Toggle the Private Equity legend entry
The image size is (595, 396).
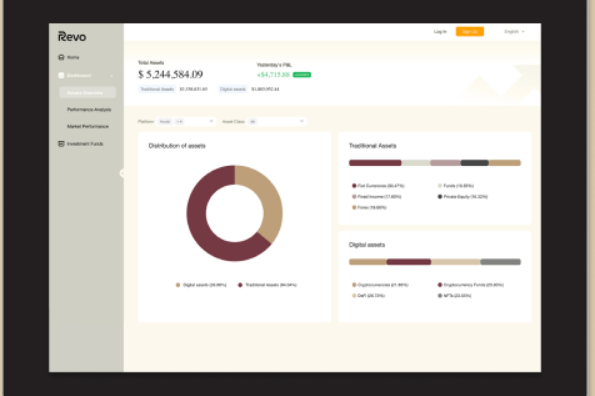pos(463,196)
